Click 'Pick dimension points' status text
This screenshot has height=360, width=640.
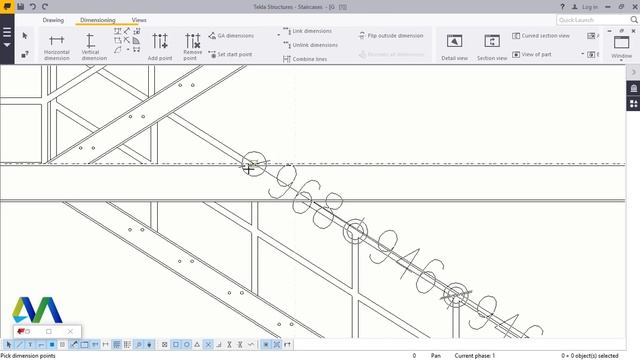click(x=28, y=356)
